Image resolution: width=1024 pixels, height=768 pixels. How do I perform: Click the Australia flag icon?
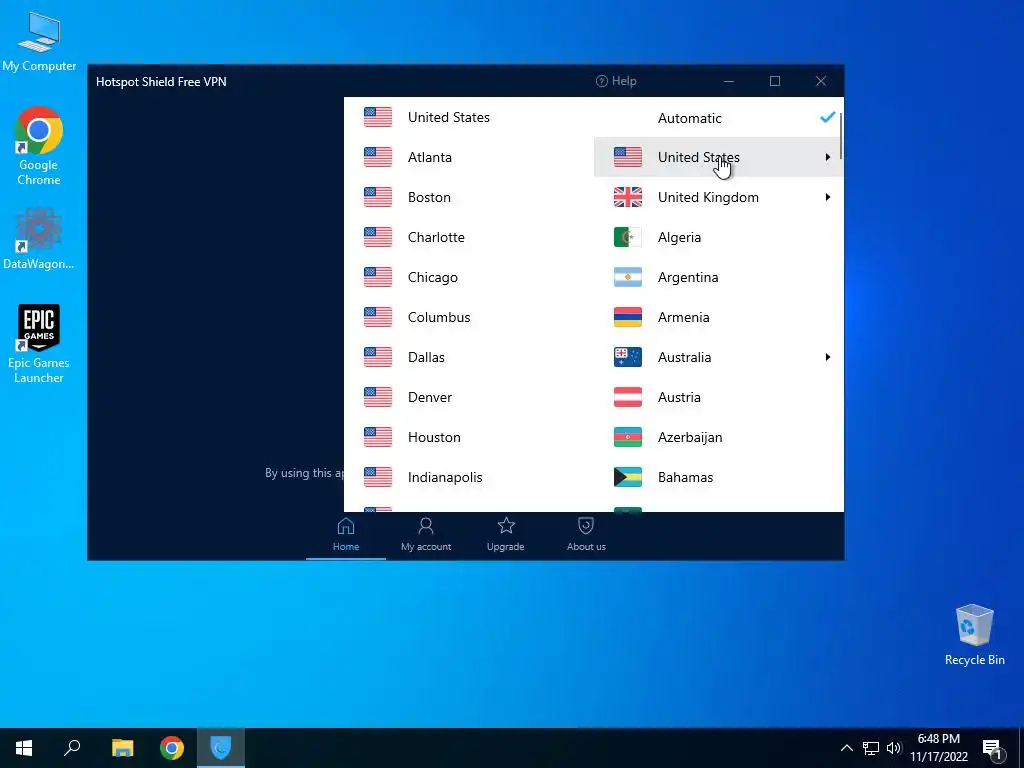click(628, 357)
